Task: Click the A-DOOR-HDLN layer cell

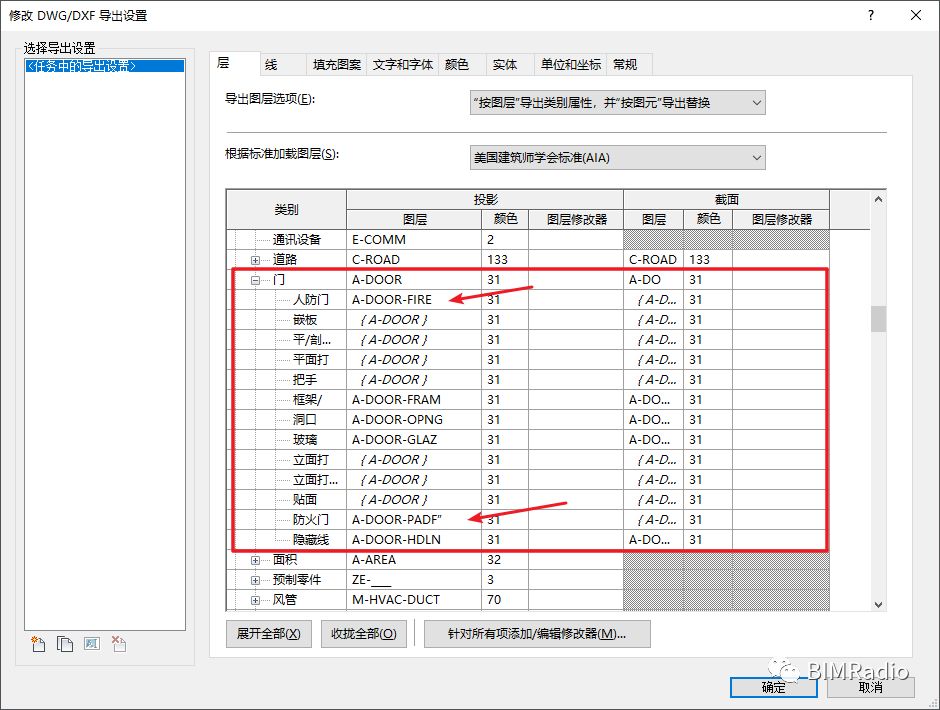Action: [x=414, y=540]
